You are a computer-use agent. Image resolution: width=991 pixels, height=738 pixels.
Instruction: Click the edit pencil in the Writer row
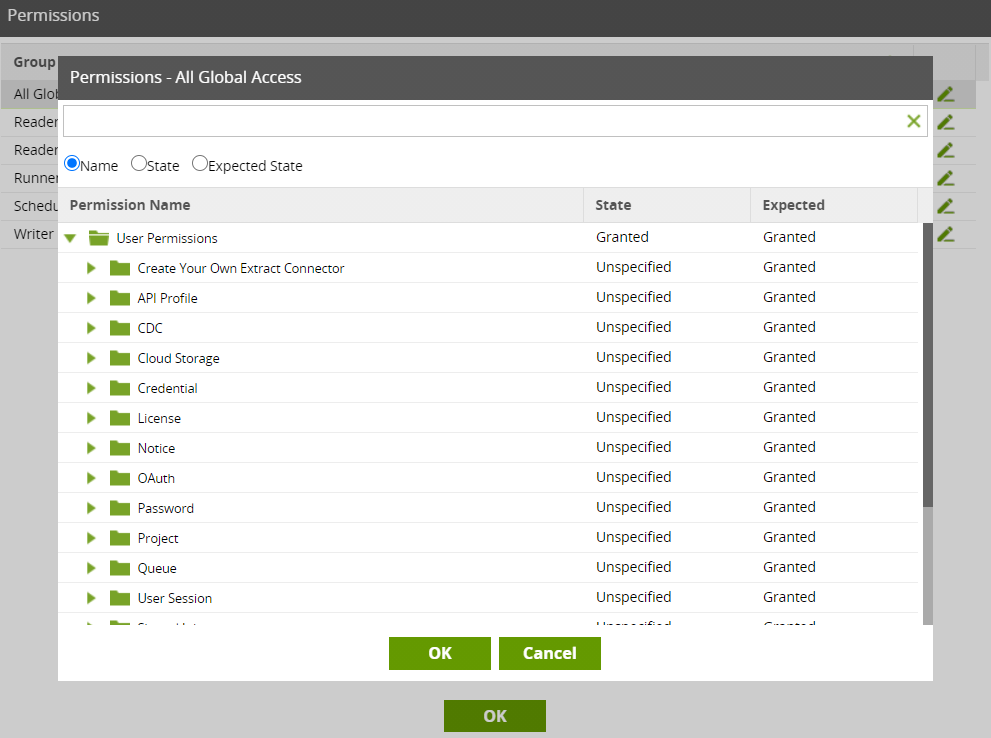(x=945, y=234)
